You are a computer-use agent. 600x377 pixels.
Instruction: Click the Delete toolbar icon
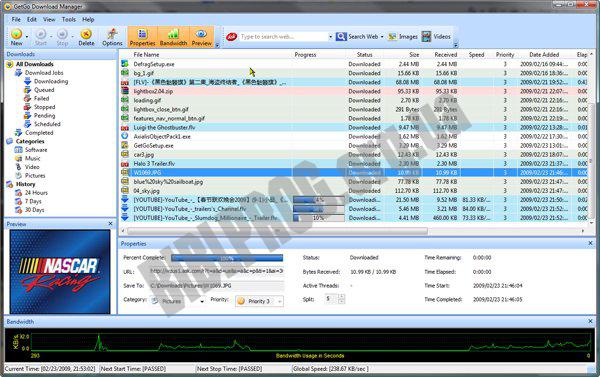86,37
